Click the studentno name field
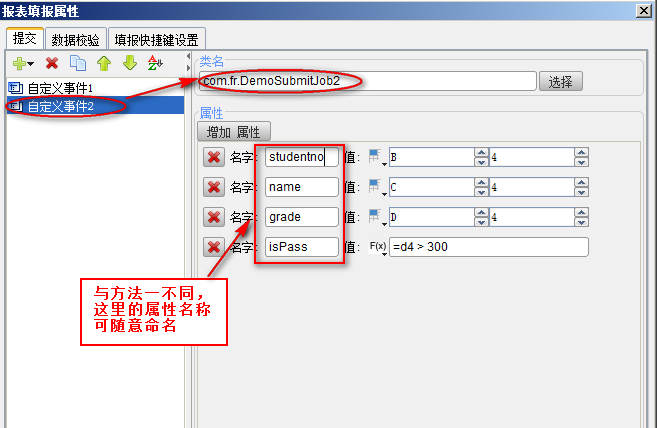Image resolution: width=657 pixels, height=428 pixels. 301,157
